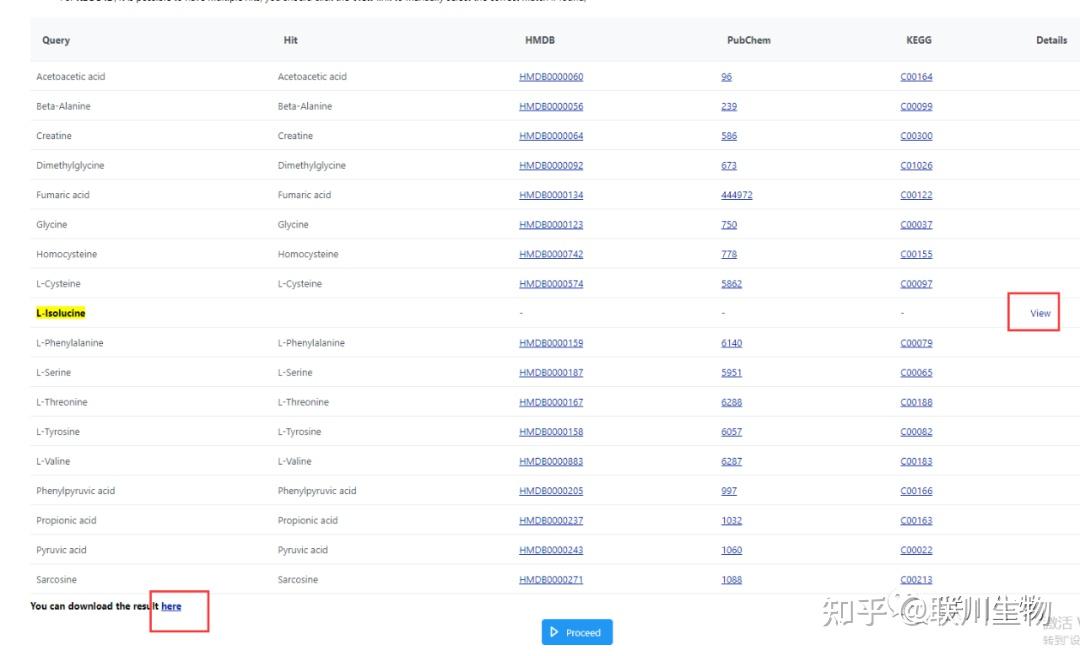The width and height of the screenshot is (1080, 656).
Task: Open HMDB0000060 link for Acetoacetic acid
Action: [551, 76]
